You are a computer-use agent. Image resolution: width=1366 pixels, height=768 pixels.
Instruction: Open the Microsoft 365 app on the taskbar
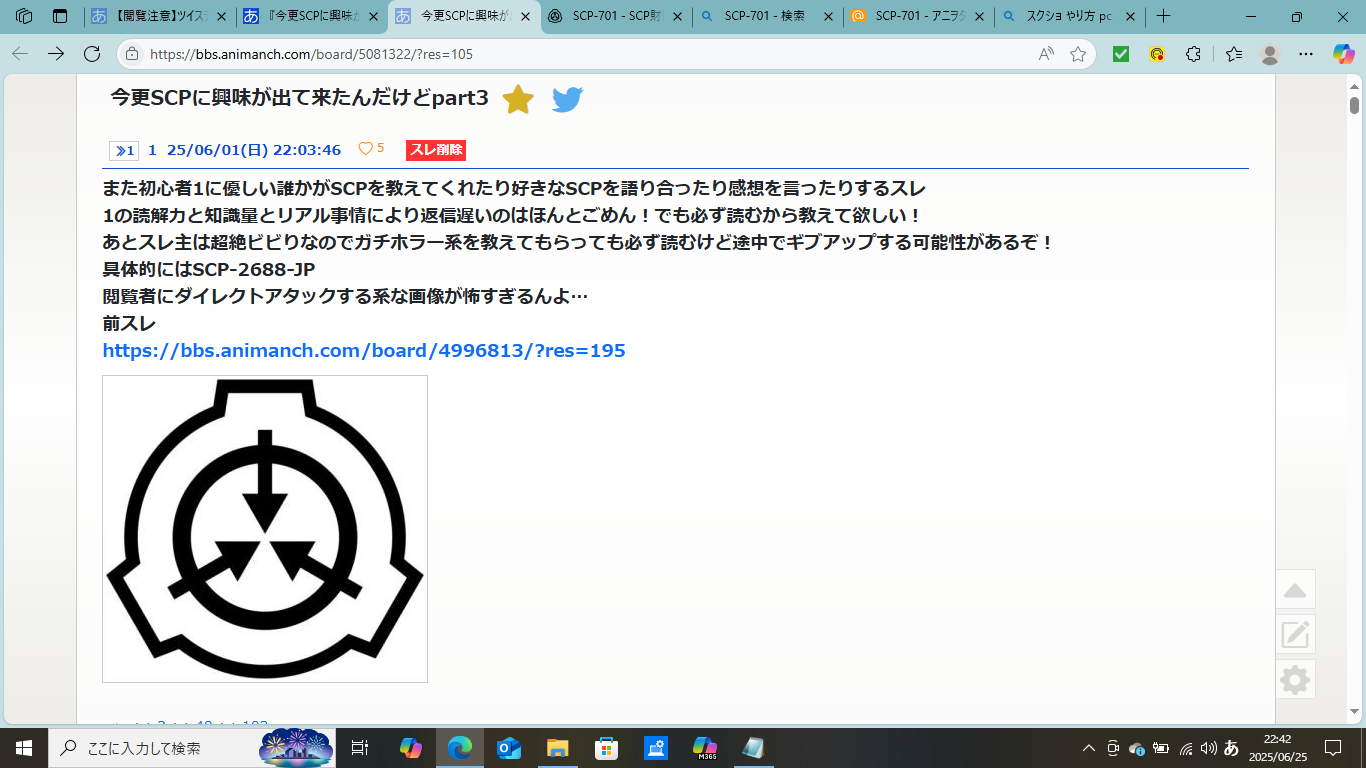pos(704,748)
